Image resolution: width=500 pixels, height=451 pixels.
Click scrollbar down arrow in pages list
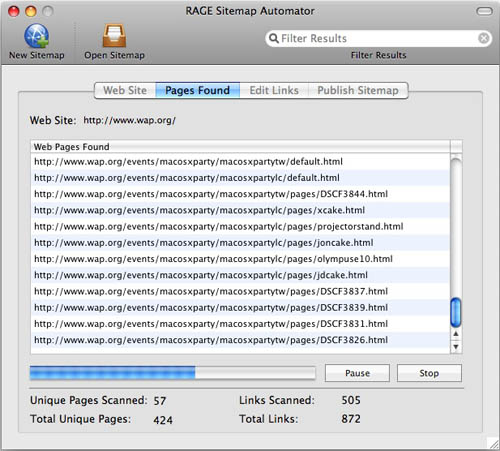click(x=456, y=347)
